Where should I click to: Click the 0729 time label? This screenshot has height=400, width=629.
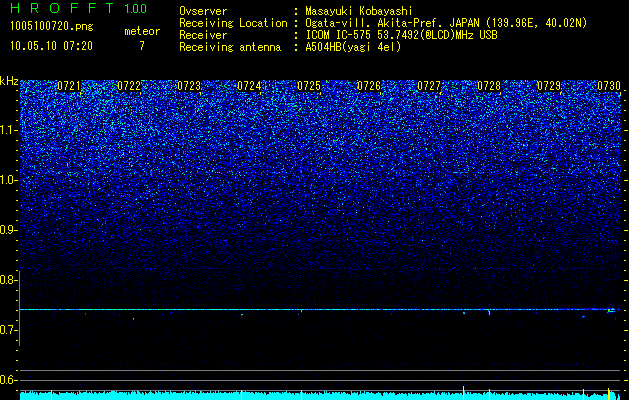coord(549,86)
